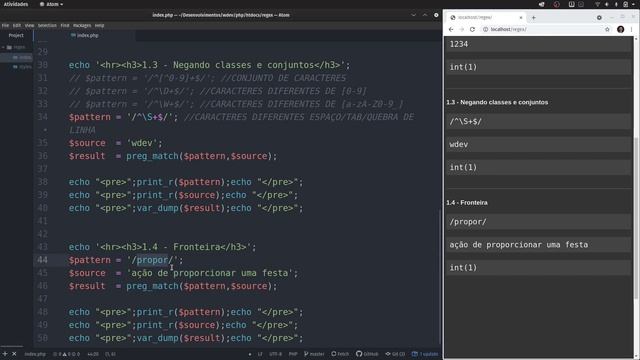Image resolution: width=640 pixels, height=360 pixels.
Task: Change PHP grammar selector
Action: click(293, 354)
